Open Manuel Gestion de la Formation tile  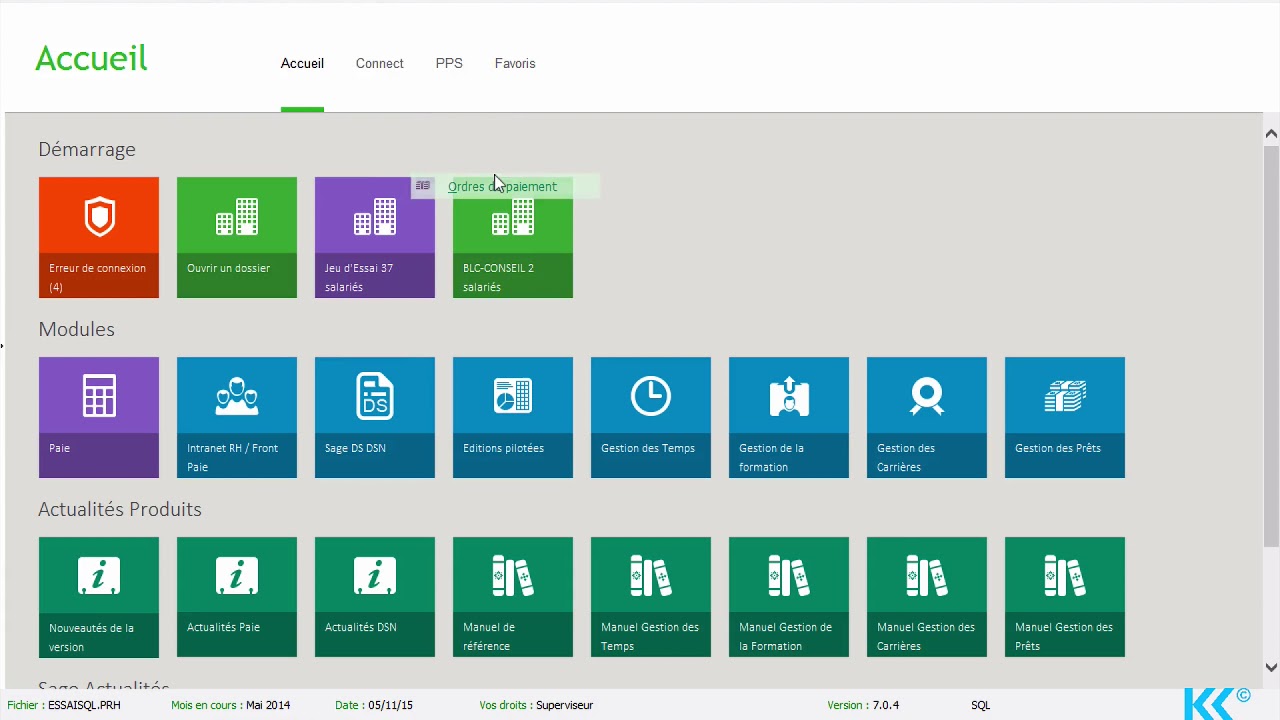point(789,597)
